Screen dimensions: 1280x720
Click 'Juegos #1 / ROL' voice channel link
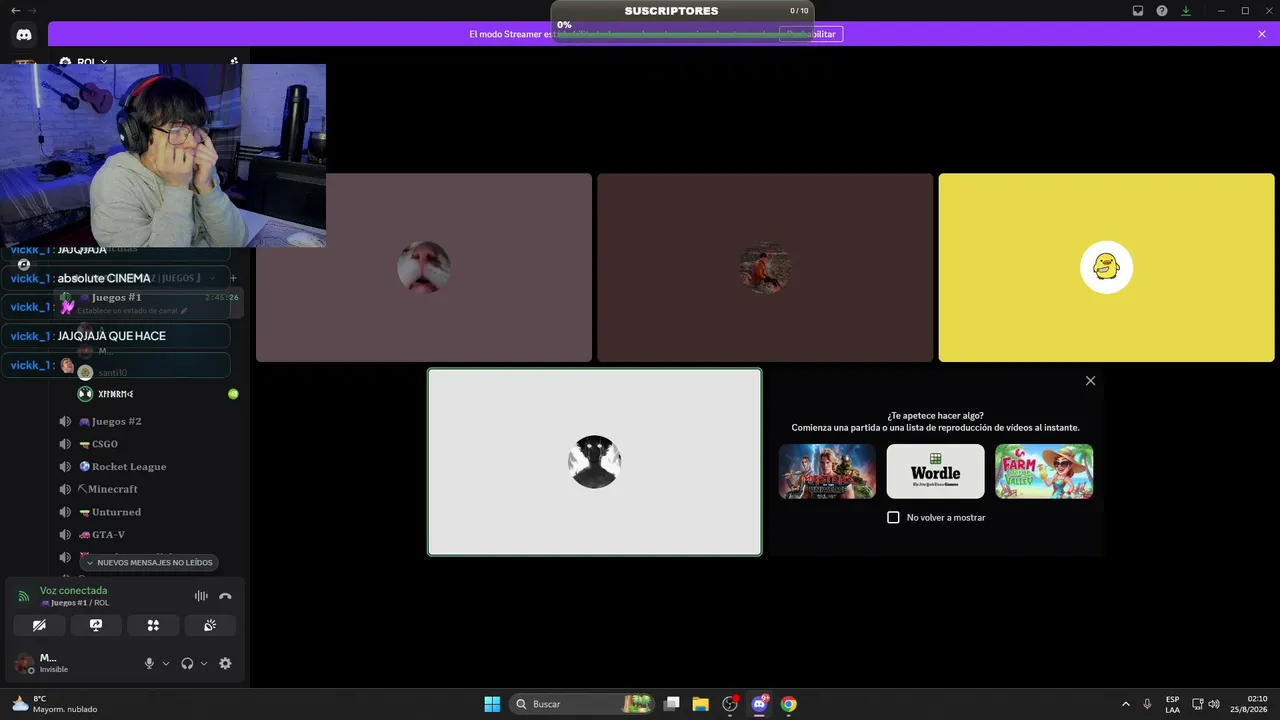coord(74,603)
